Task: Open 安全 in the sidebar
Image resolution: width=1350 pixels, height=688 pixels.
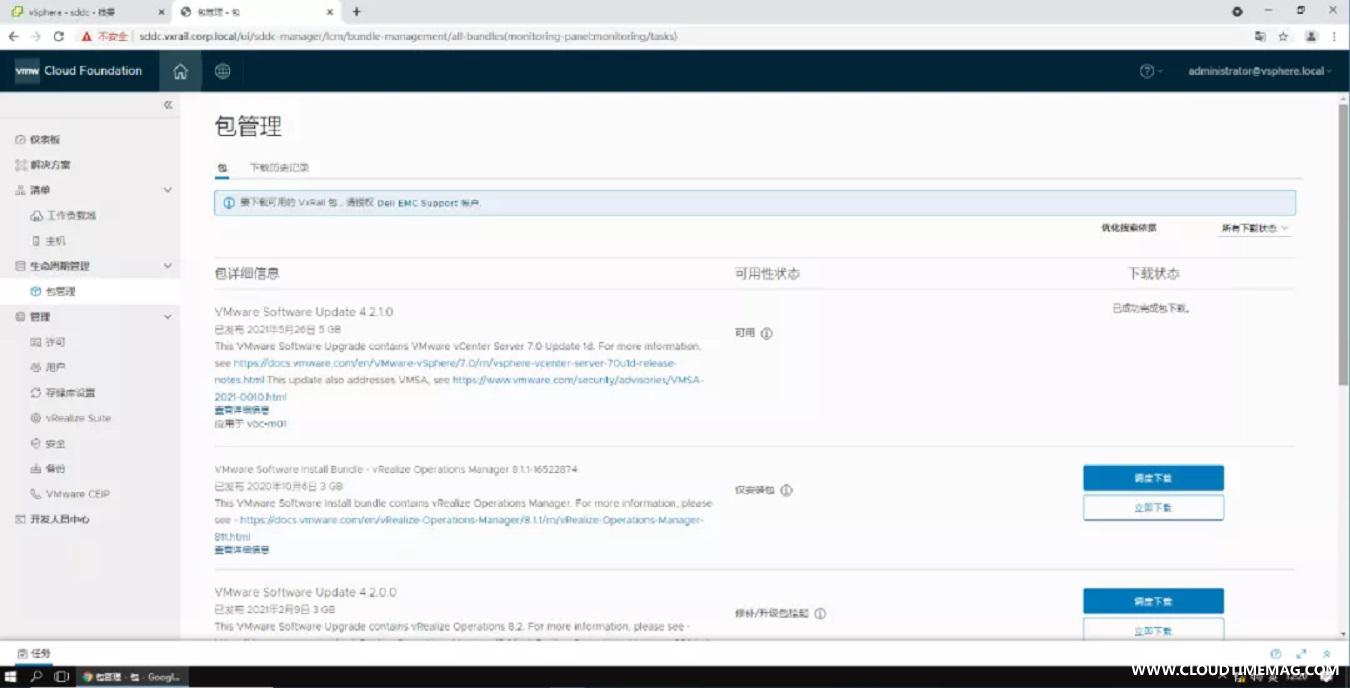Action: (x=55, y=444)
